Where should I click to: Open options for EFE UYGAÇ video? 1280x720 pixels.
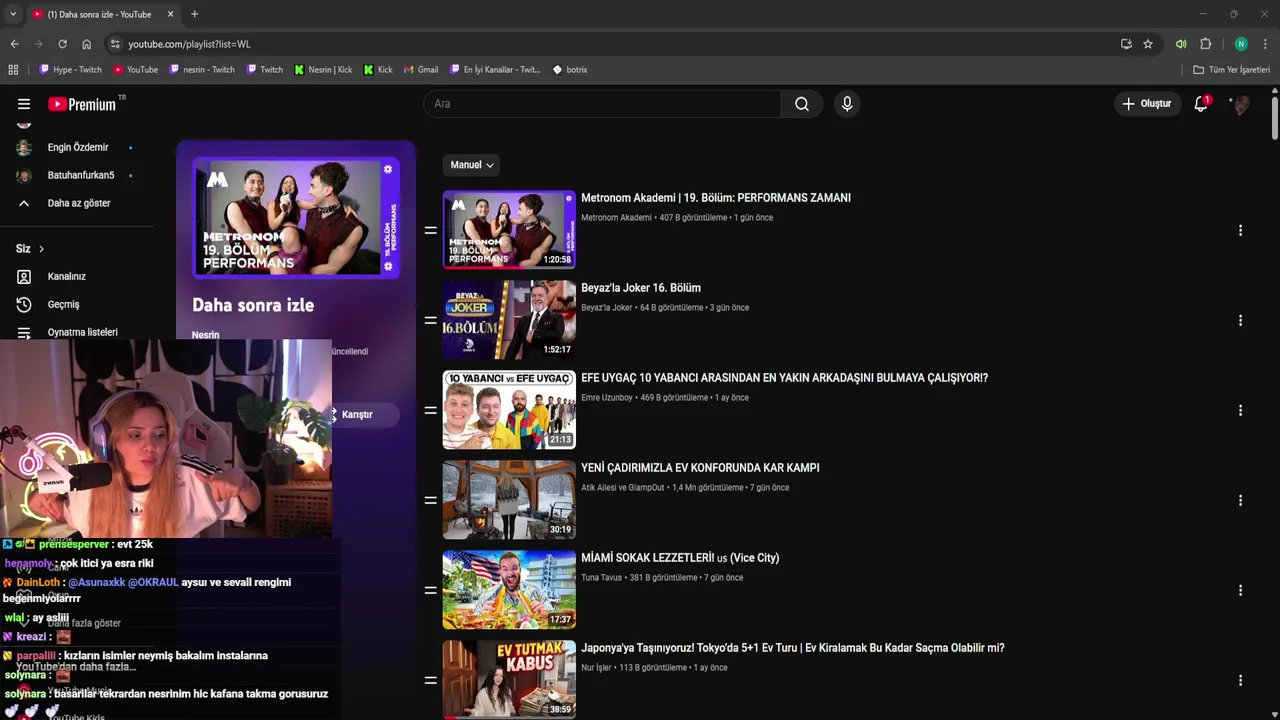(1240, 410)
